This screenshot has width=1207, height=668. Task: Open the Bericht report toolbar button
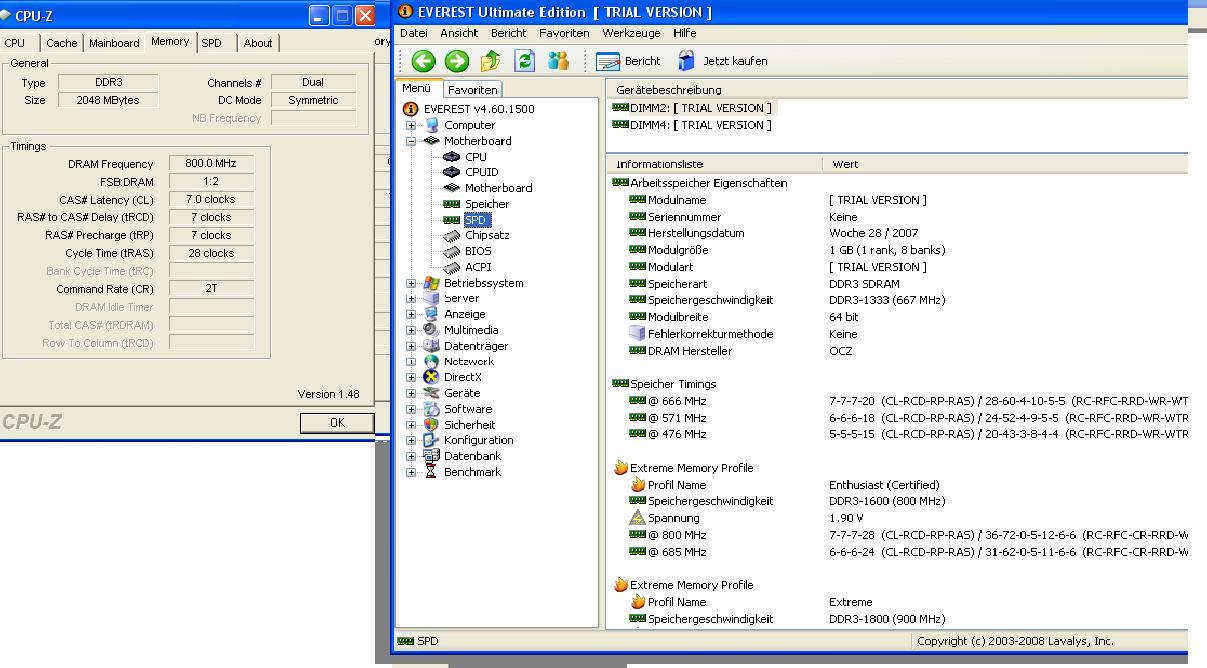[x=629, y=61]
